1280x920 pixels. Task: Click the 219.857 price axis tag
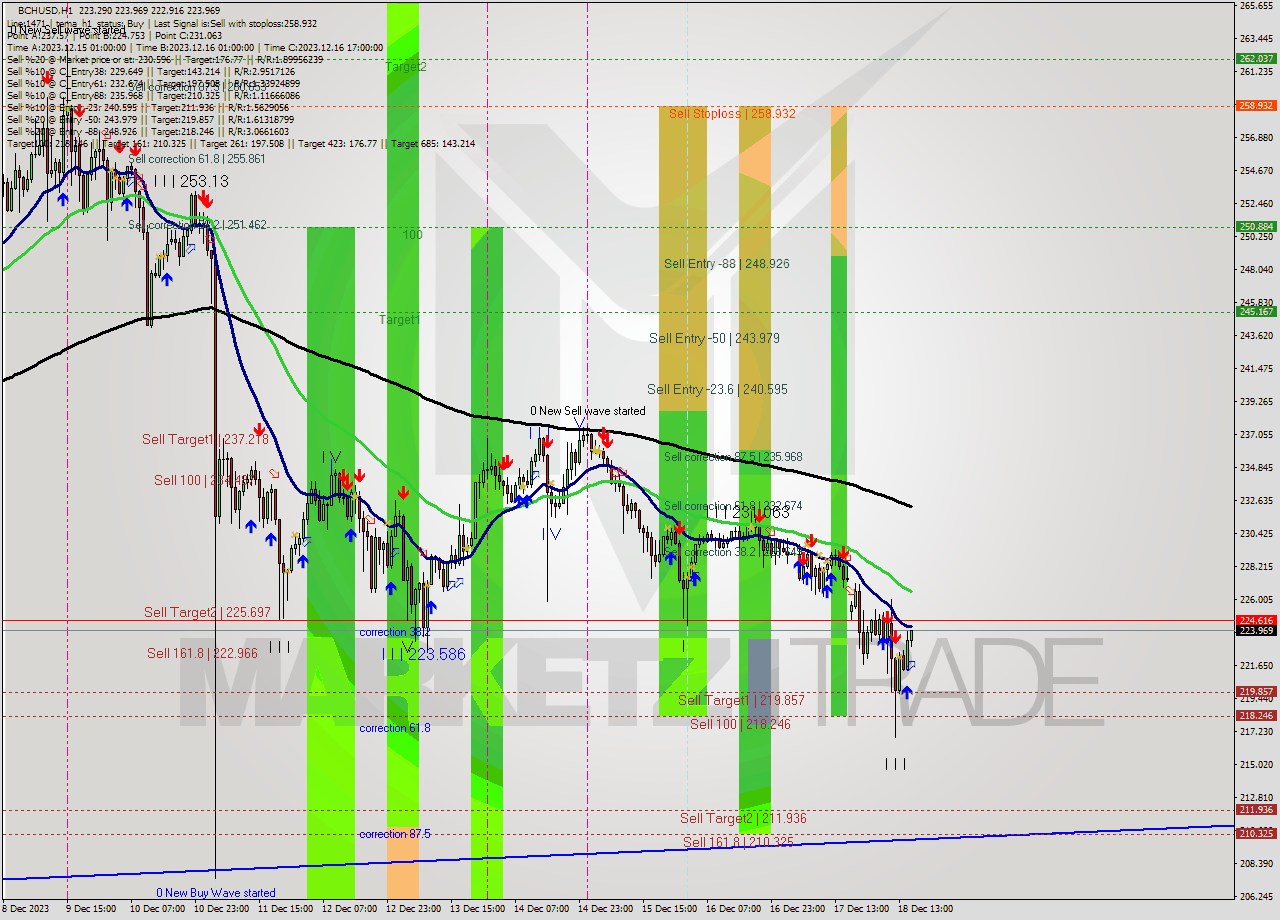(1256, 691)
